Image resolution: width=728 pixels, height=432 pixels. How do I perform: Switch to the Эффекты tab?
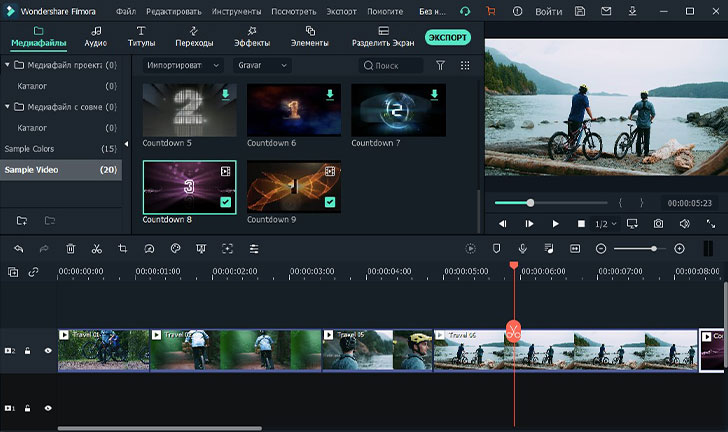click(252, 37)
